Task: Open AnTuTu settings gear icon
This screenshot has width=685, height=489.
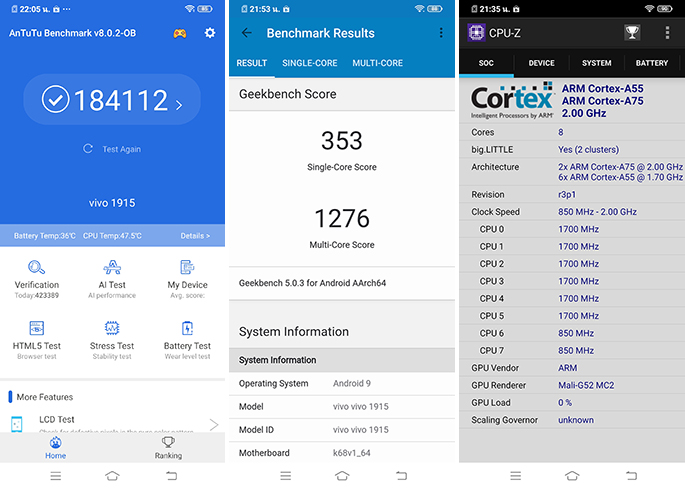Action: 210,33
